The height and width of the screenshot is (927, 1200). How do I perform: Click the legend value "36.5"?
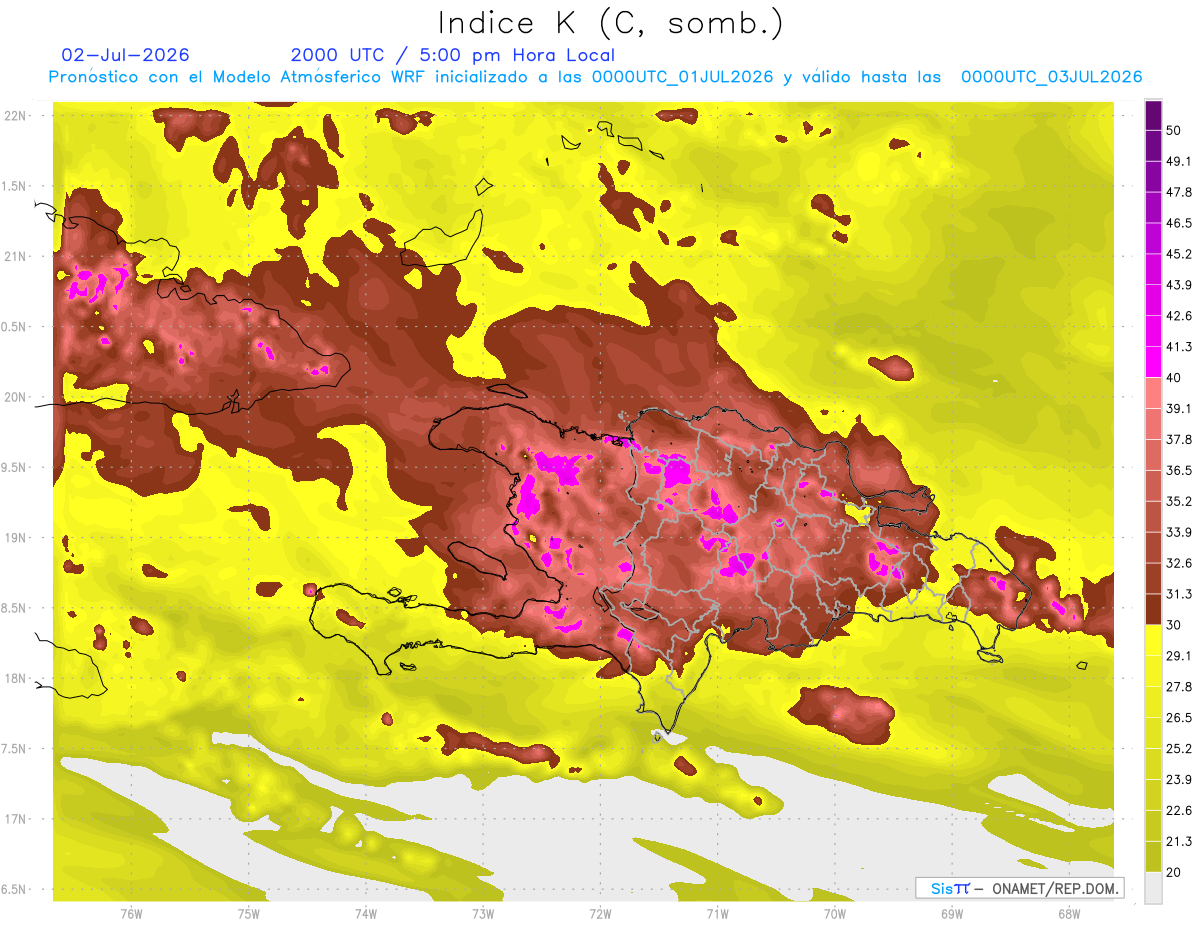point(1179,470)
